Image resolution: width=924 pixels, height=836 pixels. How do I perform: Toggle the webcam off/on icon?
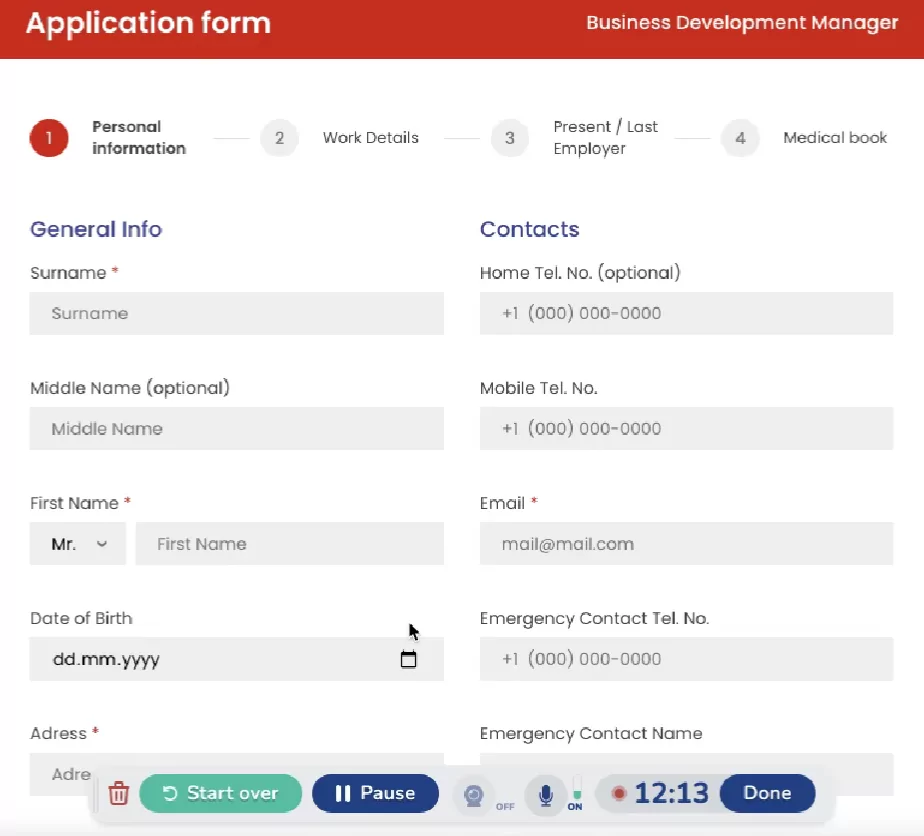point(473,795)
